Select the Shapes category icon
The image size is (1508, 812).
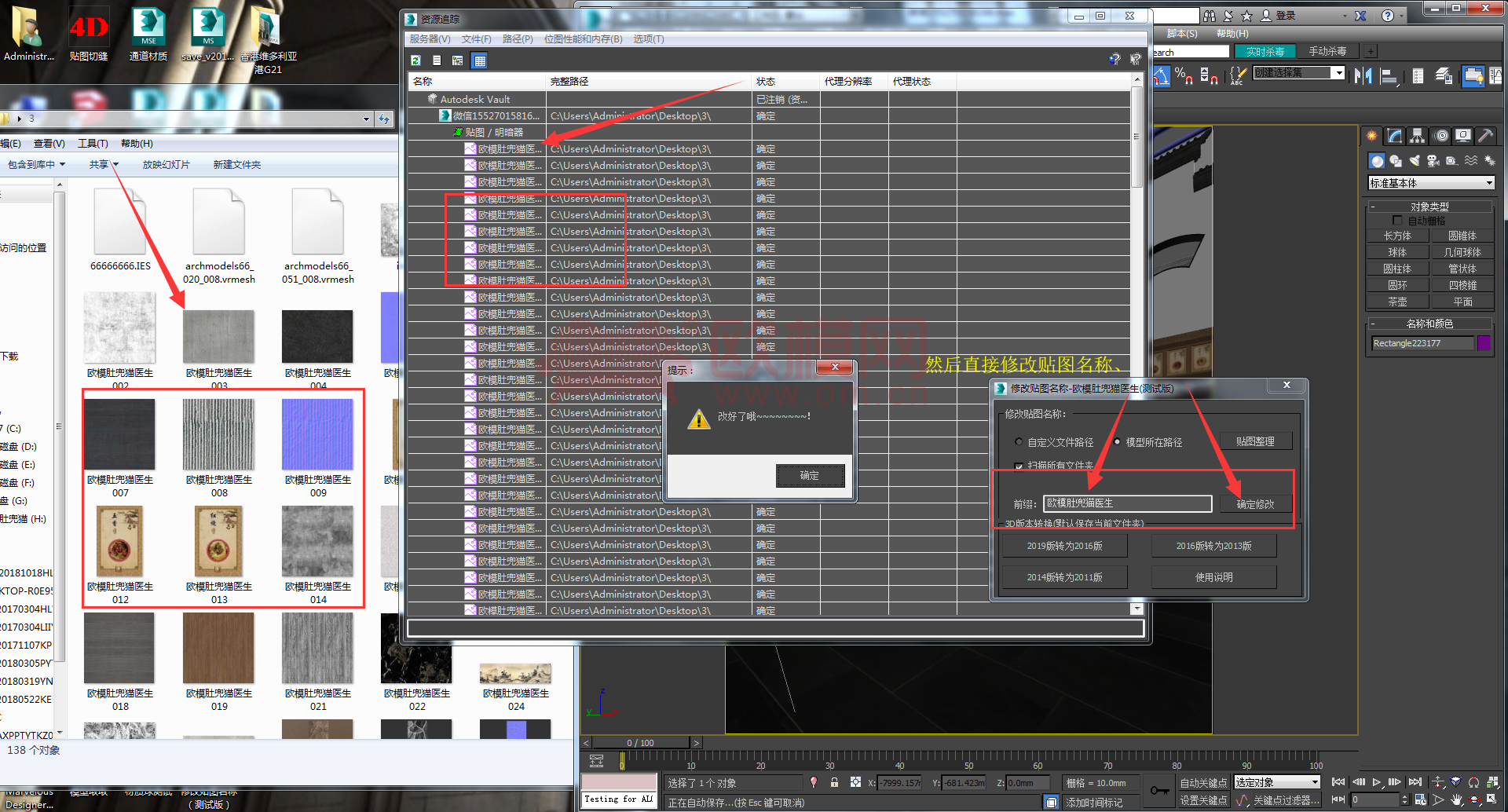click(1396, 161)
